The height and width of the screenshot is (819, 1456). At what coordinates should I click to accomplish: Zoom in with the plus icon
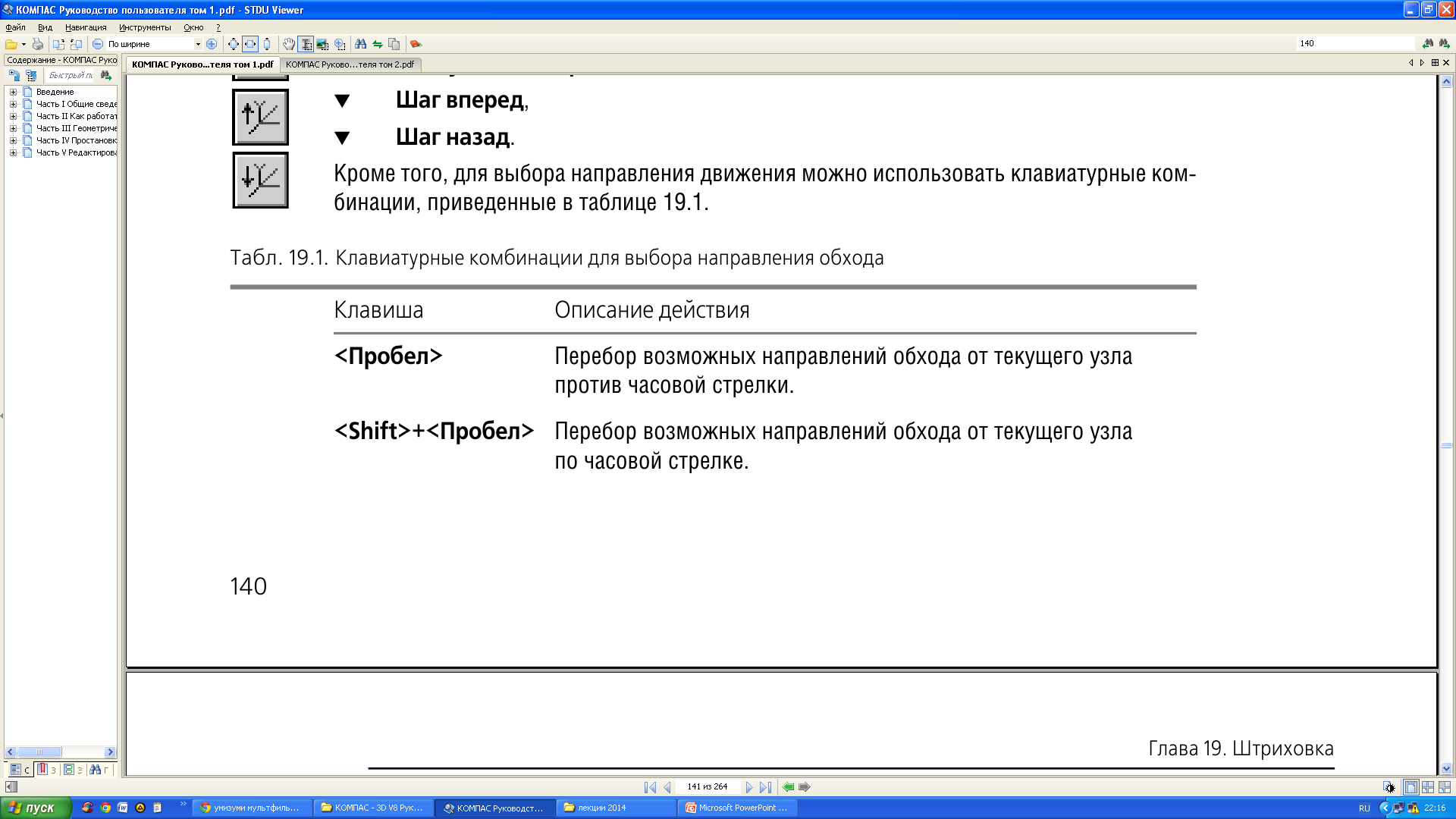(212, 44)
